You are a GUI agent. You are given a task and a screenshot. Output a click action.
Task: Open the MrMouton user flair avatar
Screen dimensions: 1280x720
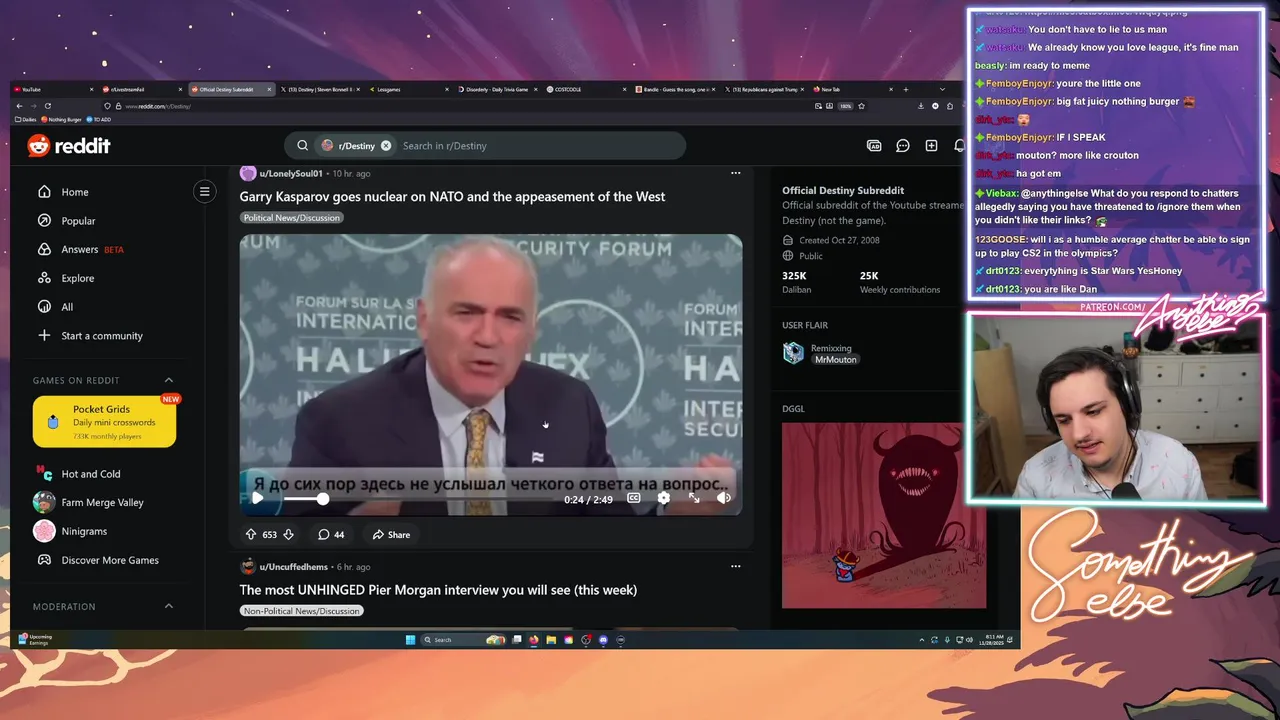pos(793,353)
